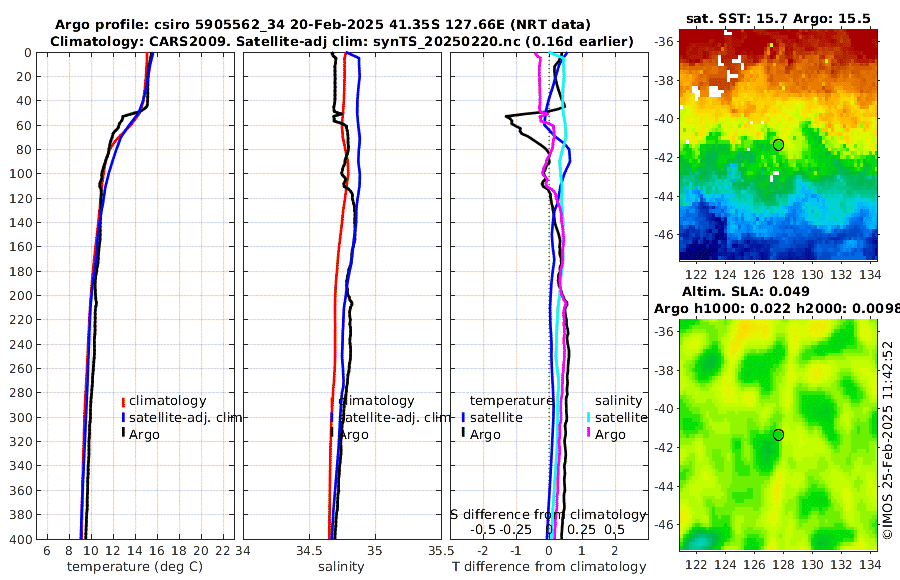This screenshot has height=580, width=900.
Task: Click 'temperature (deg C)' axis label
Action: pos(135,567)
